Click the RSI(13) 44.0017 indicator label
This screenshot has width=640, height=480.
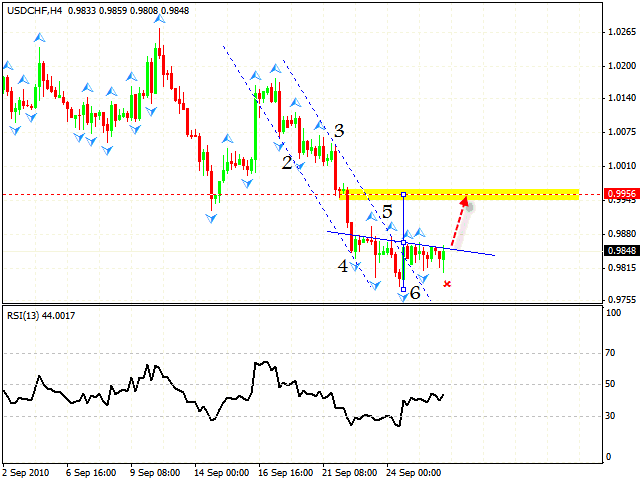41,316
